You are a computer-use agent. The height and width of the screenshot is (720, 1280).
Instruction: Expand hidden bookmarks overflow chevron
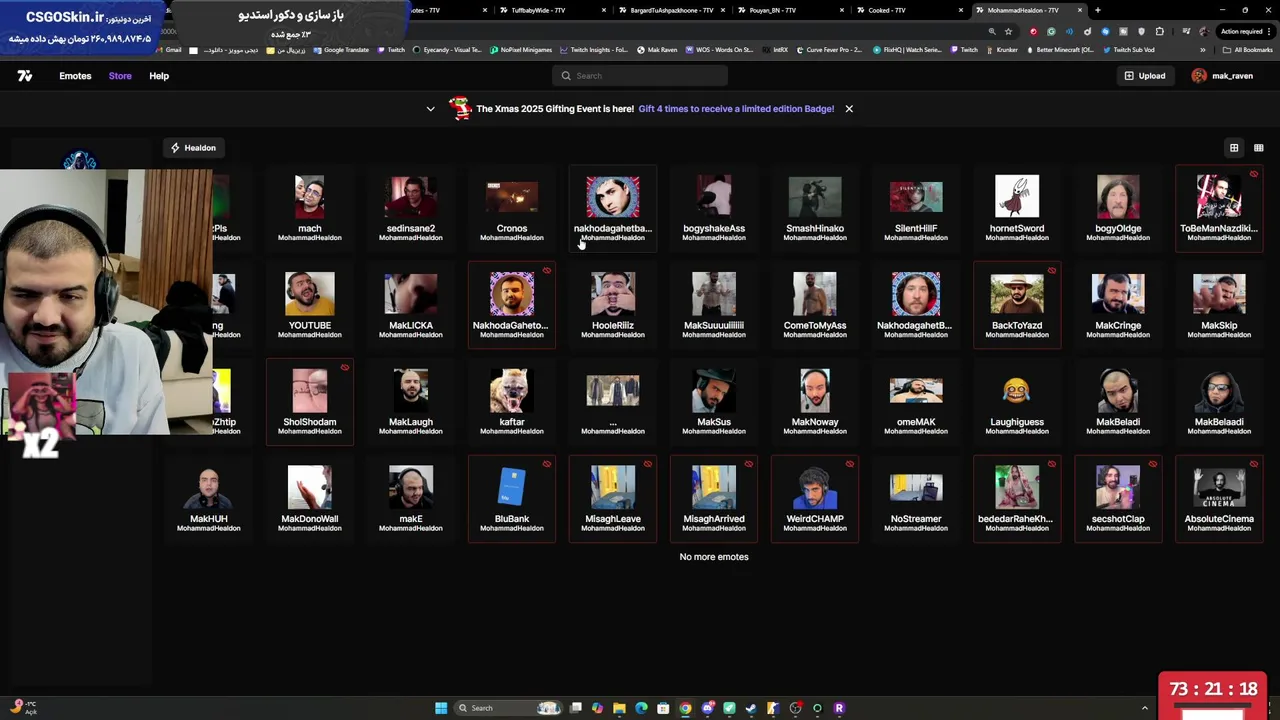coord(1203,50)
